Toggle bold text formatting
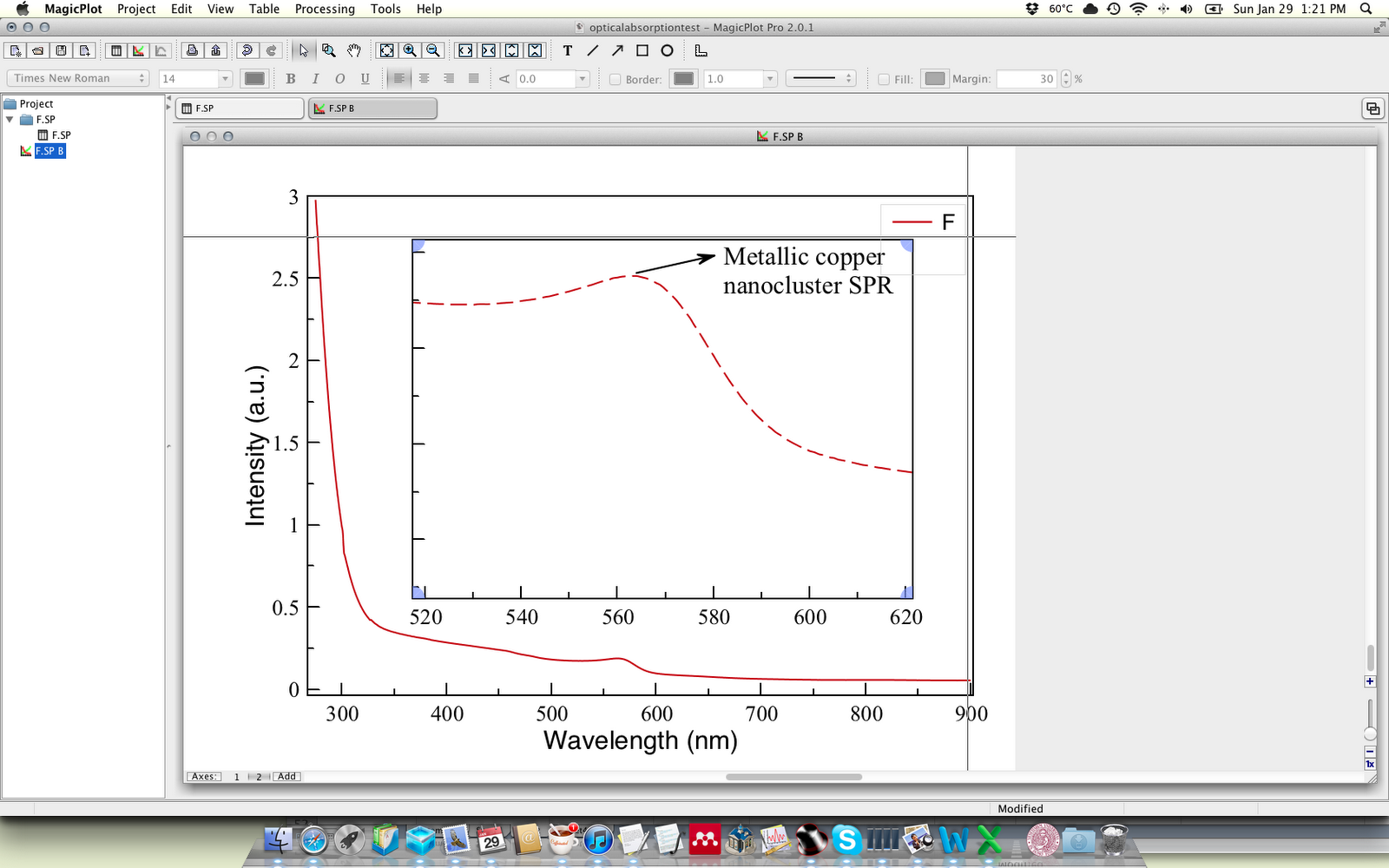1389x868 pixels. coord(291,78)
